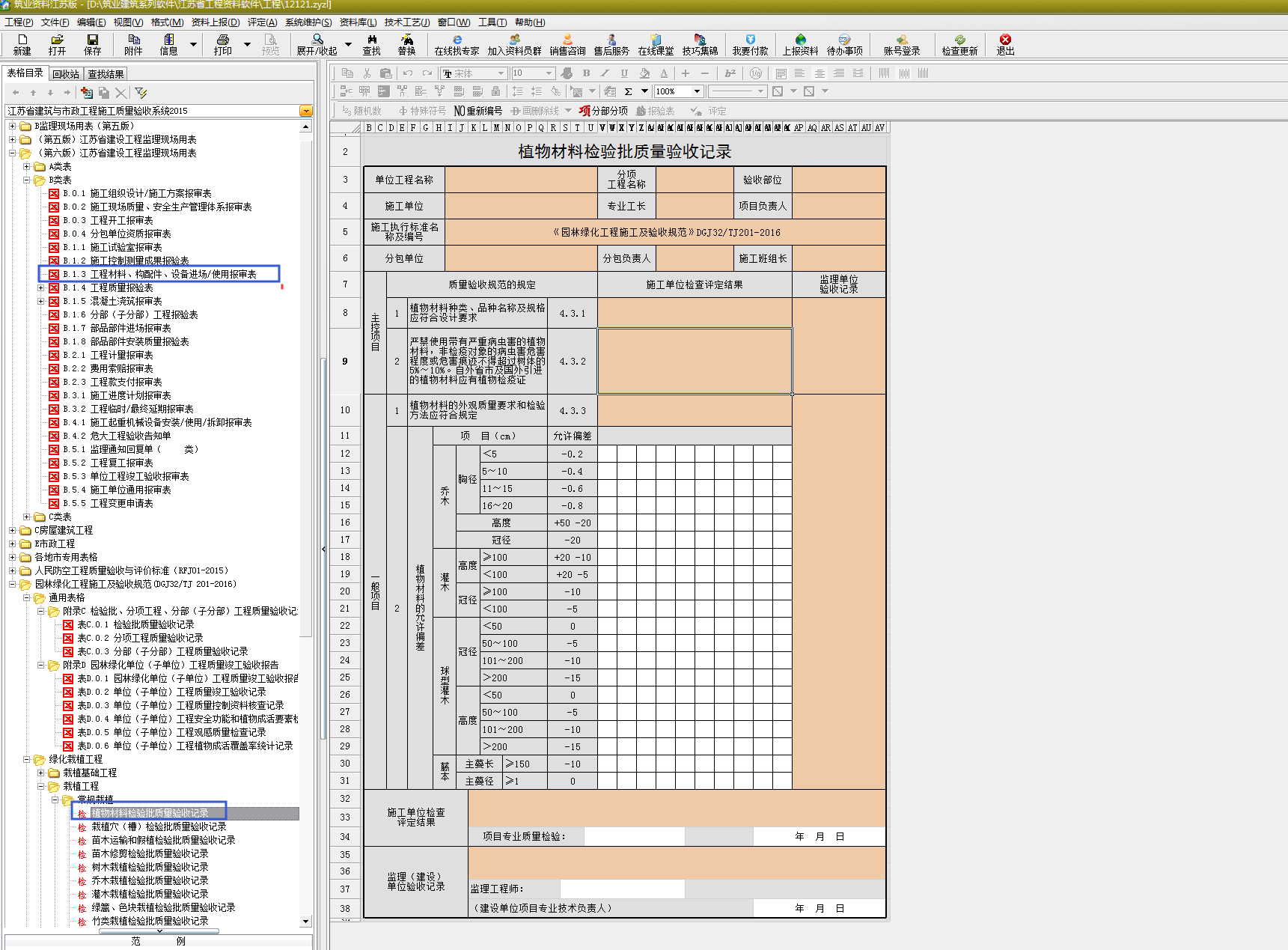
Task: Expand the 栽植基础工程 folder
Action: 41,773
